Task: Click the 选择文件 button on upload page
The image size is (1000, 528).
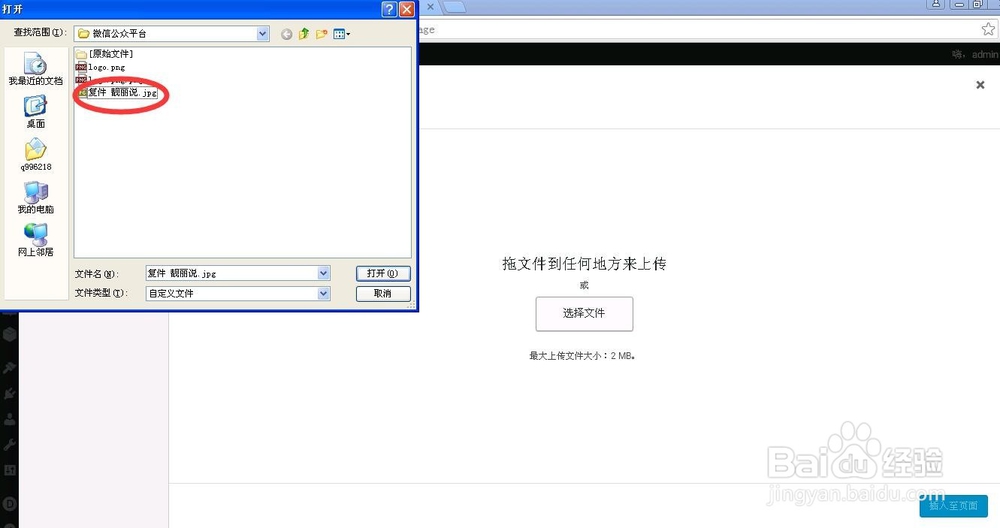Action: click(x=584, y=313)
